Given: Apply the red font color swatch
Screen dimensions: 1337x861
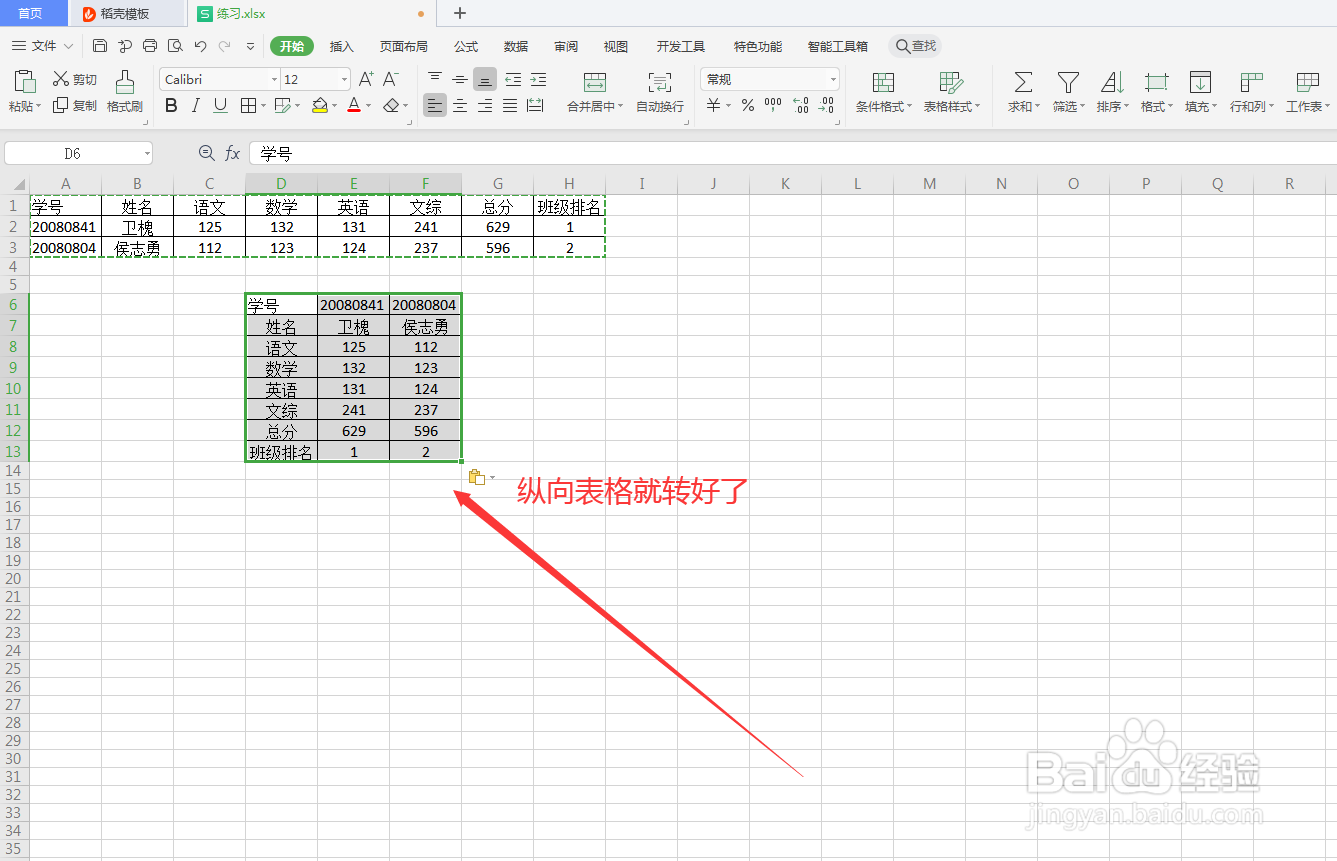Looking at the screenshot, I should coord(354,105).
